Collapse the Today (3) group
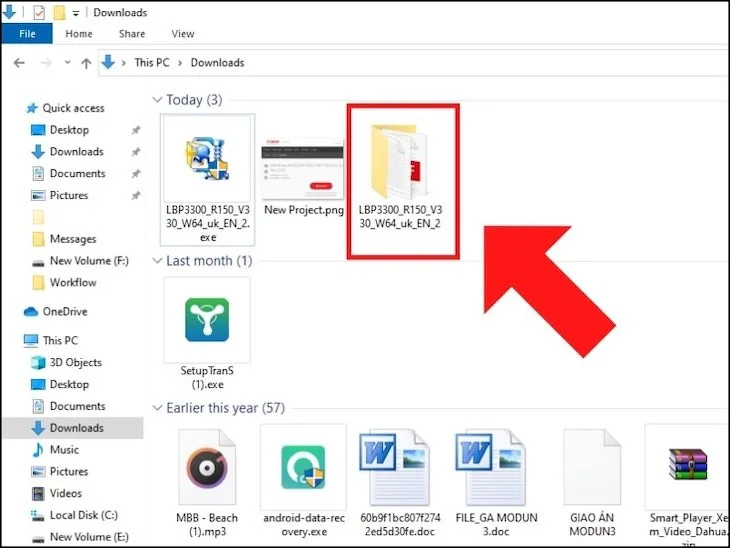 pos(156,100)
